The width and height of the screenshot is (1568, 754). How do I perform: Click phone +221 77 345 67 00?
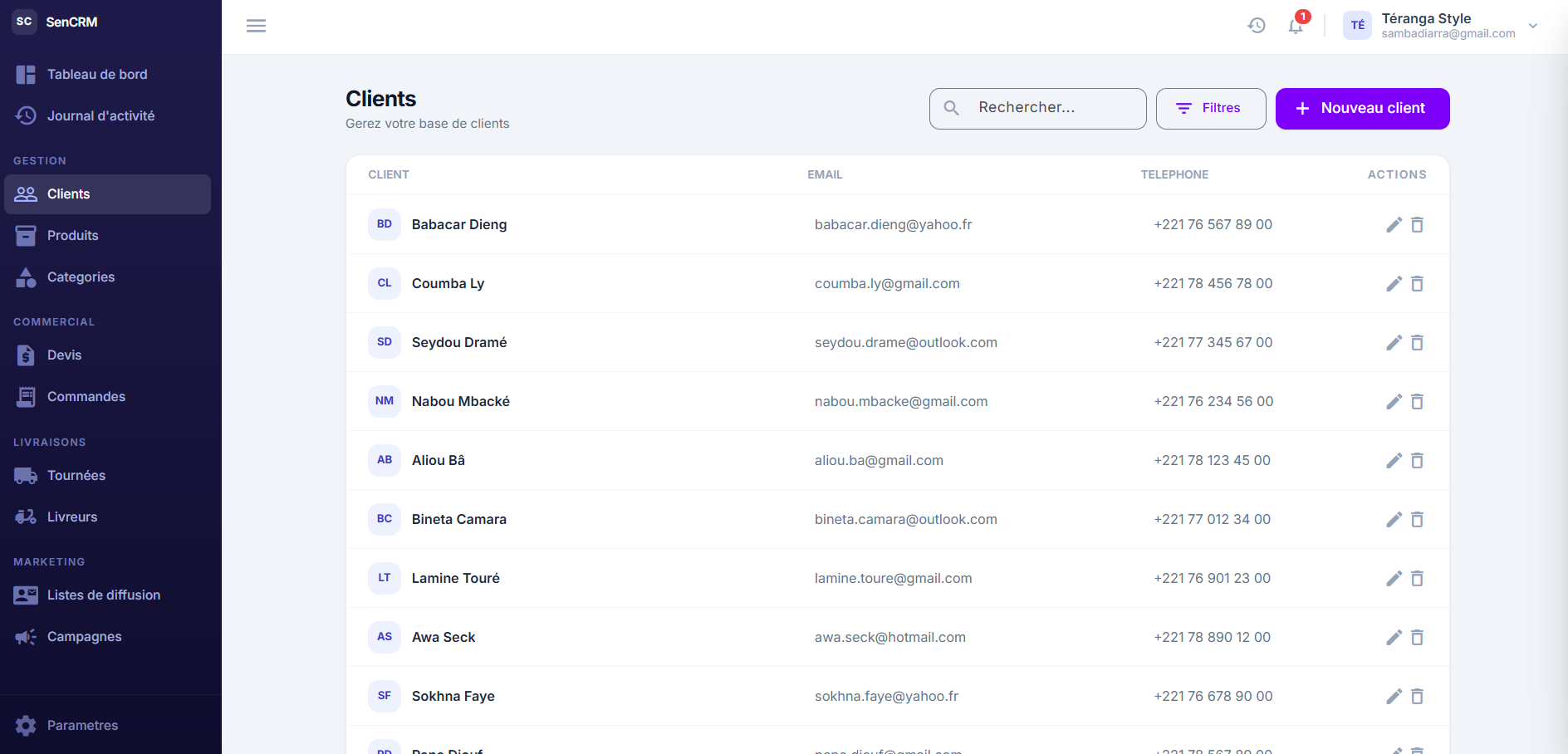1213,343
